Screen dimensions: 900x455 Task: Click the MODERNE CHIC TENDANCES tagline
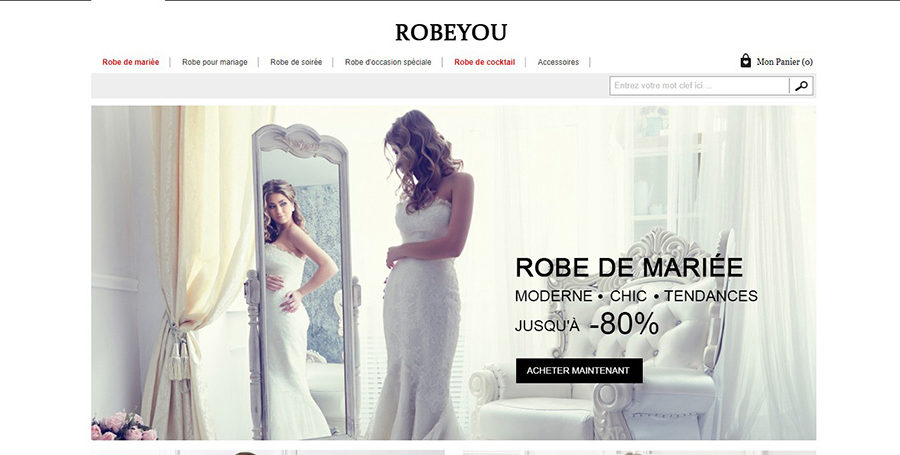point(636,296)
